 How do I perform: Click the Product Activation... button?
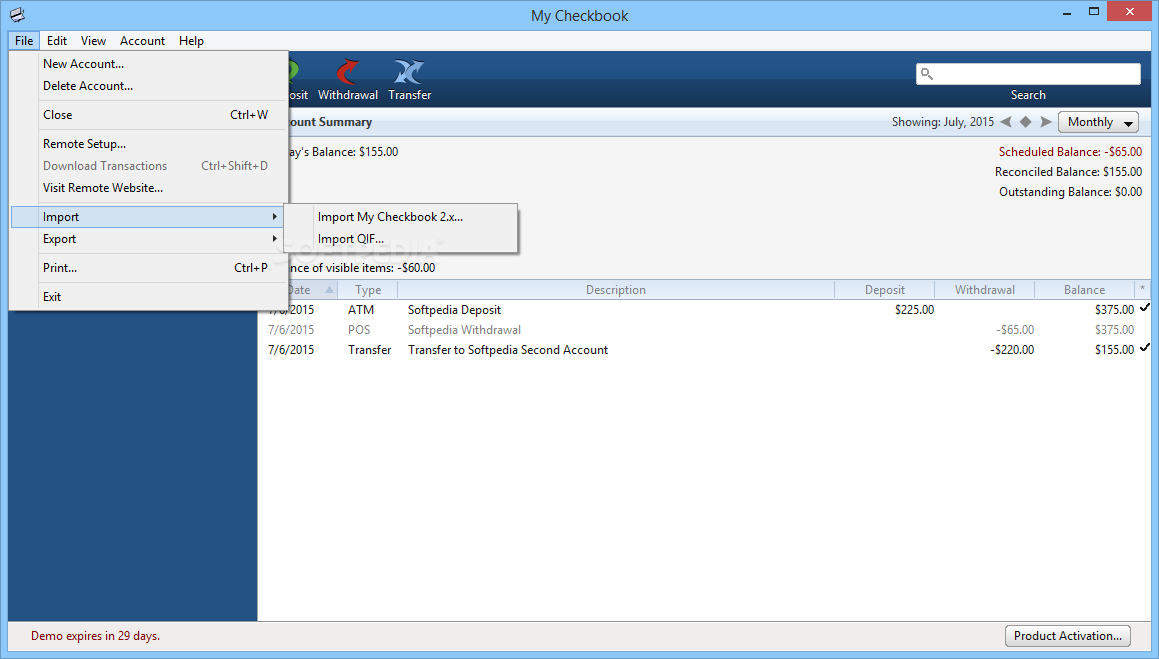[x=1067, y=635]
